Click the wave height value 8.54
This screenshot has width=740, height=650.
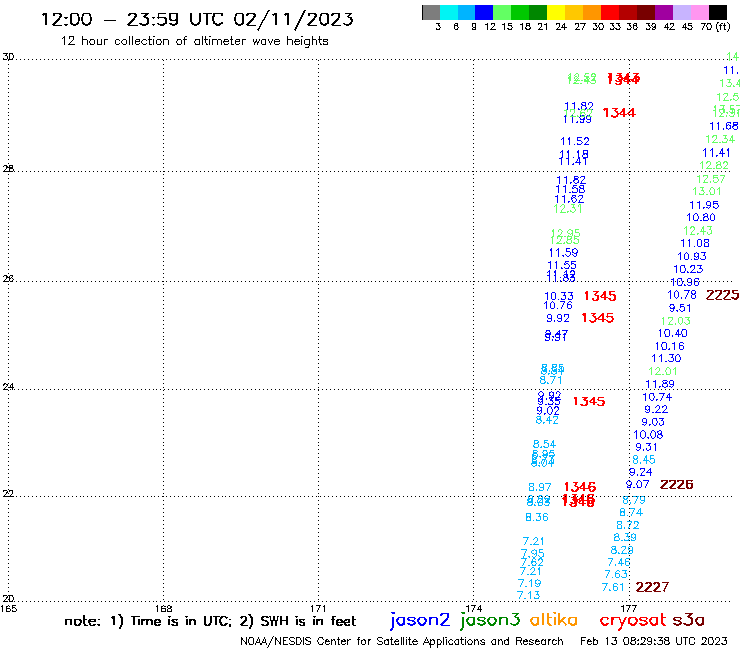pyautogui.click(x=544, y=444)
